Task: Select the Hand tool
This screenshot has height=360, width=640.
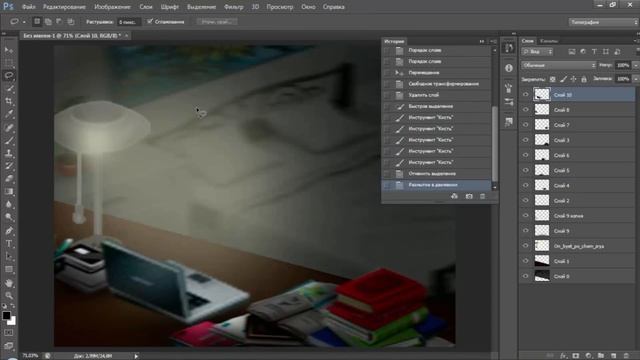Action: click(x=9, y=282)
